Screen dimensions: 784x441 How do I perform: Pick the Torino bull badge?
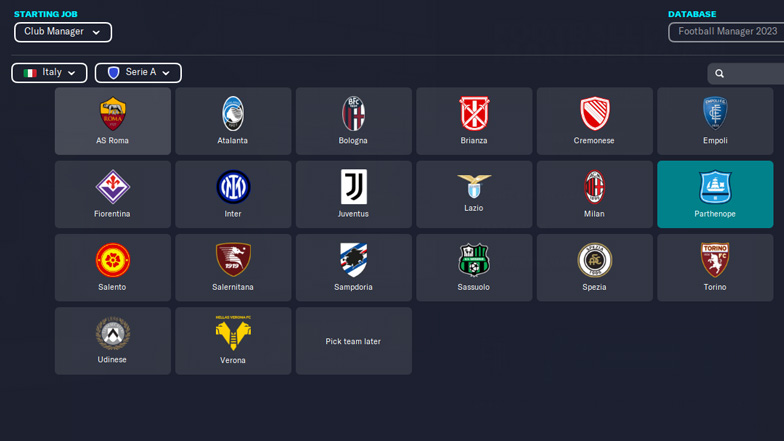point(715,260)
